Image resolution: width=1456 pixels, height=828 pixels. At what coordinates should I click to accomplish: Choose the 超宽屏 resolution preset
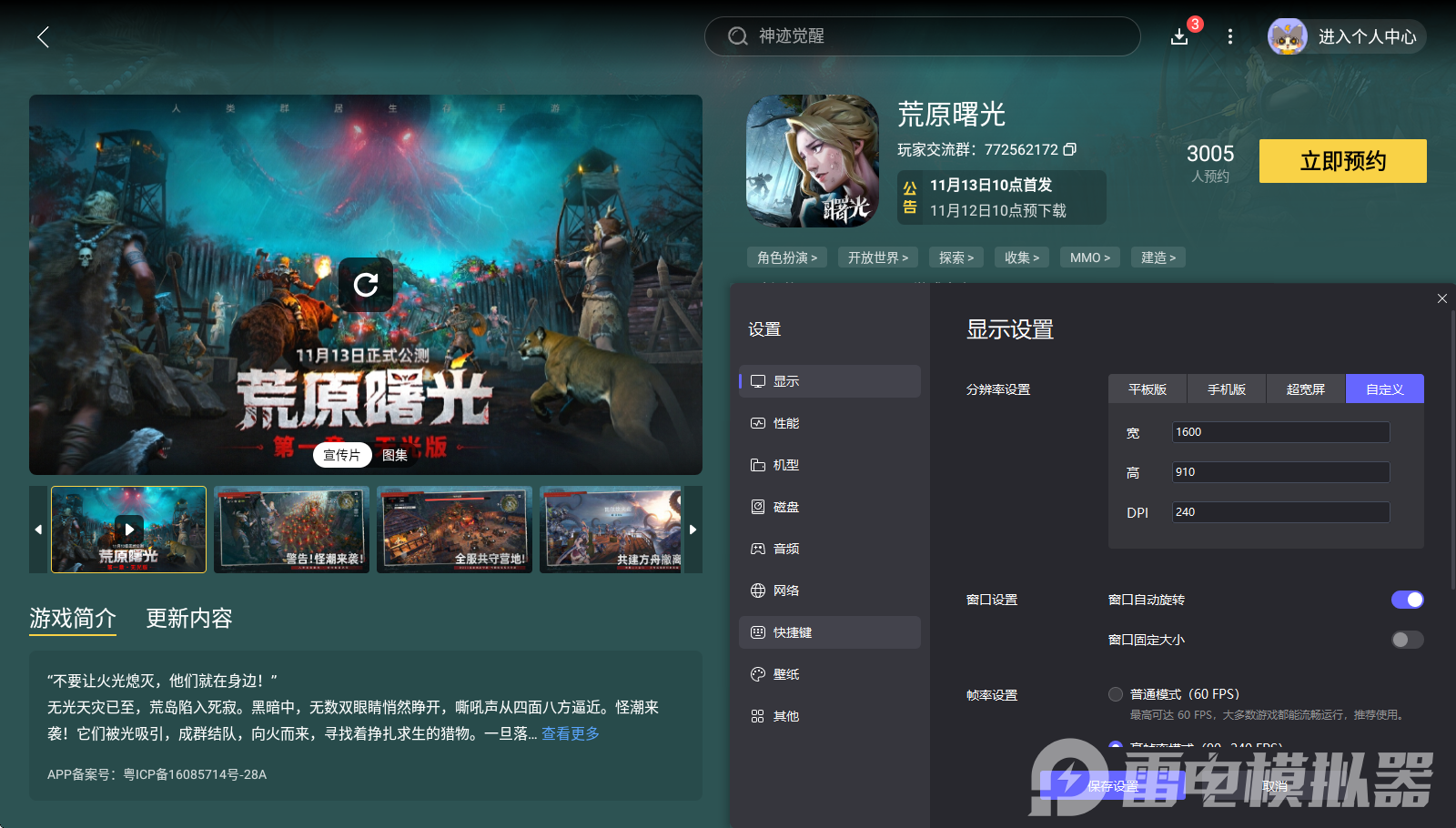(1306, 389)
